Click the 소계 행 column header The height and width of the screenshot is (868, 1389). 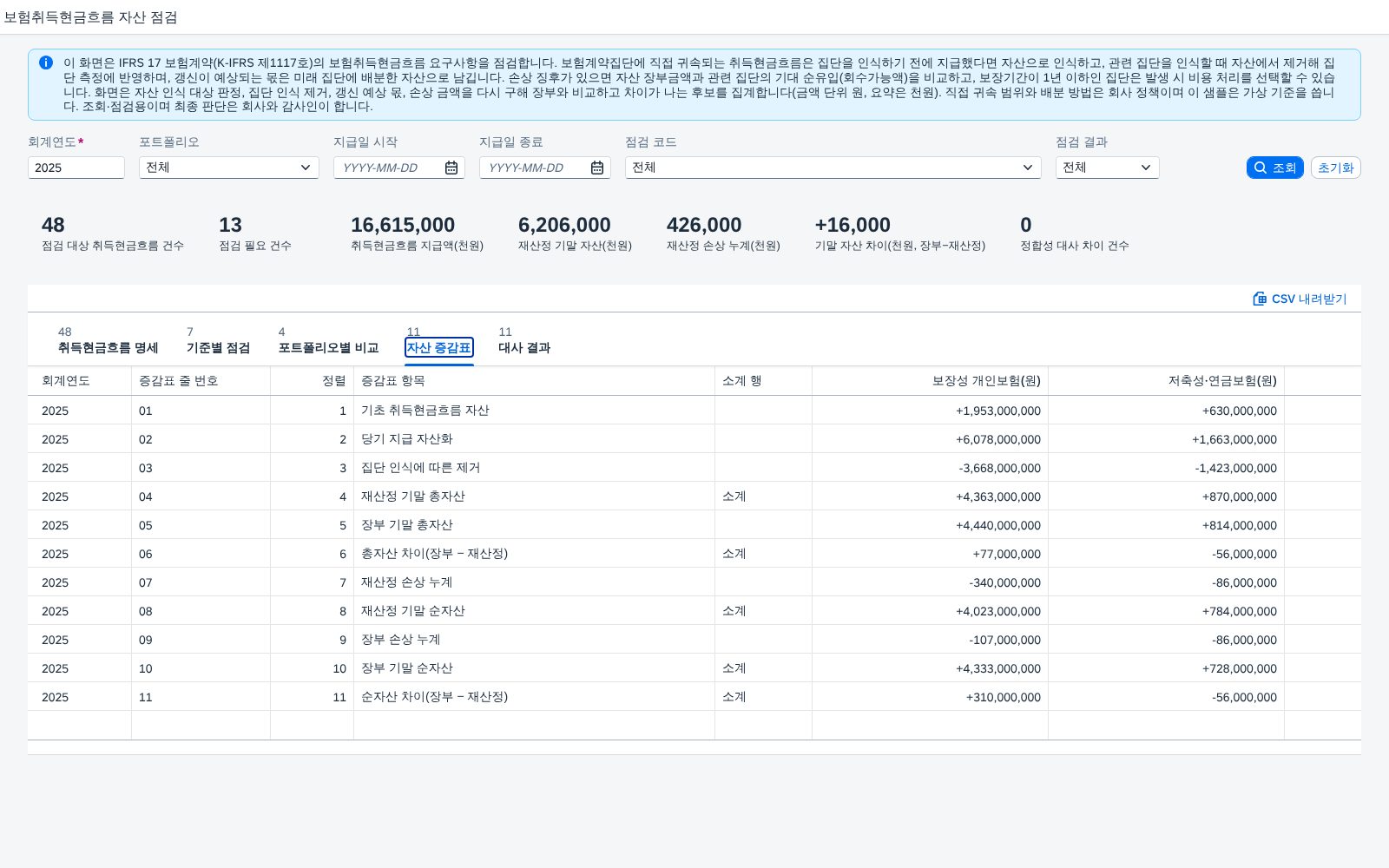click(x=763, y=381)
